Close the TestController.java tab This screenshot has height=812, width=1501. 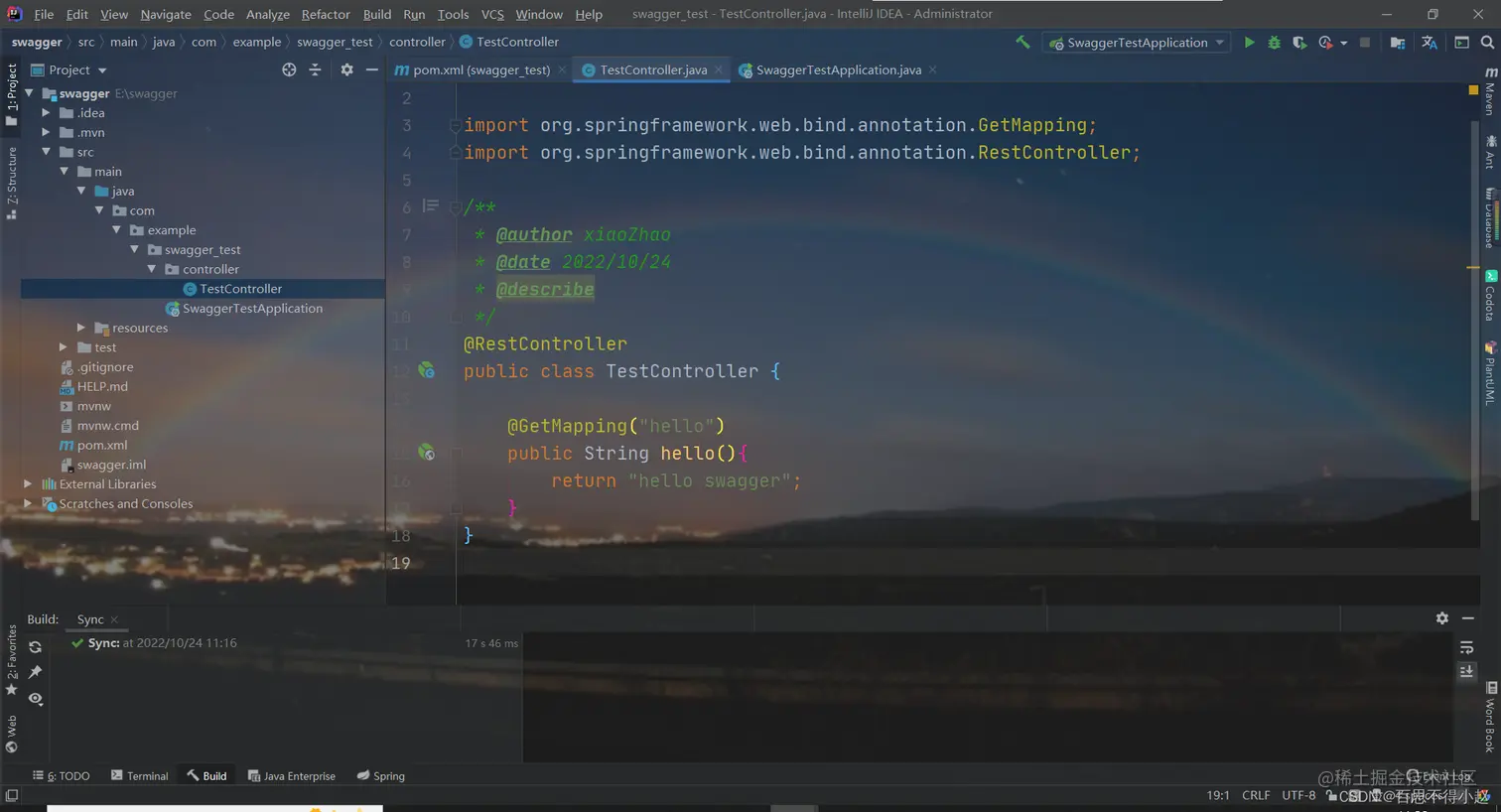[x=719, y=69]
